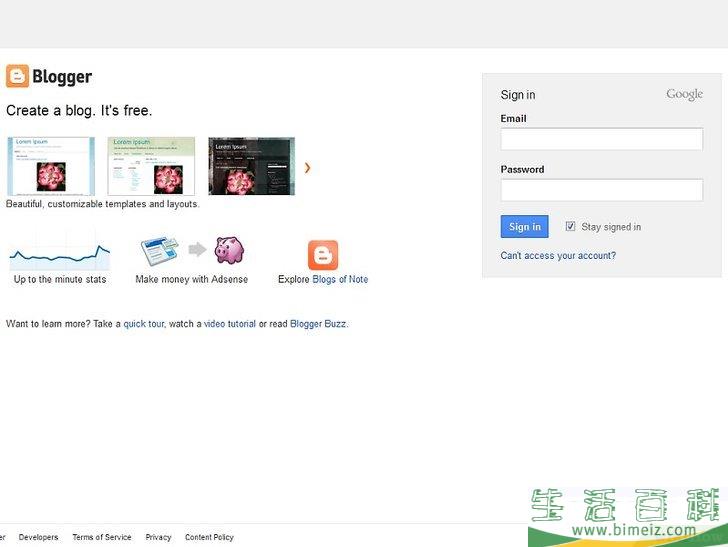Click 'Beautiful, customizable templates and layouts' caption
Image resolution: width=728 pixels, height=547 pixels.
point(103,204)
